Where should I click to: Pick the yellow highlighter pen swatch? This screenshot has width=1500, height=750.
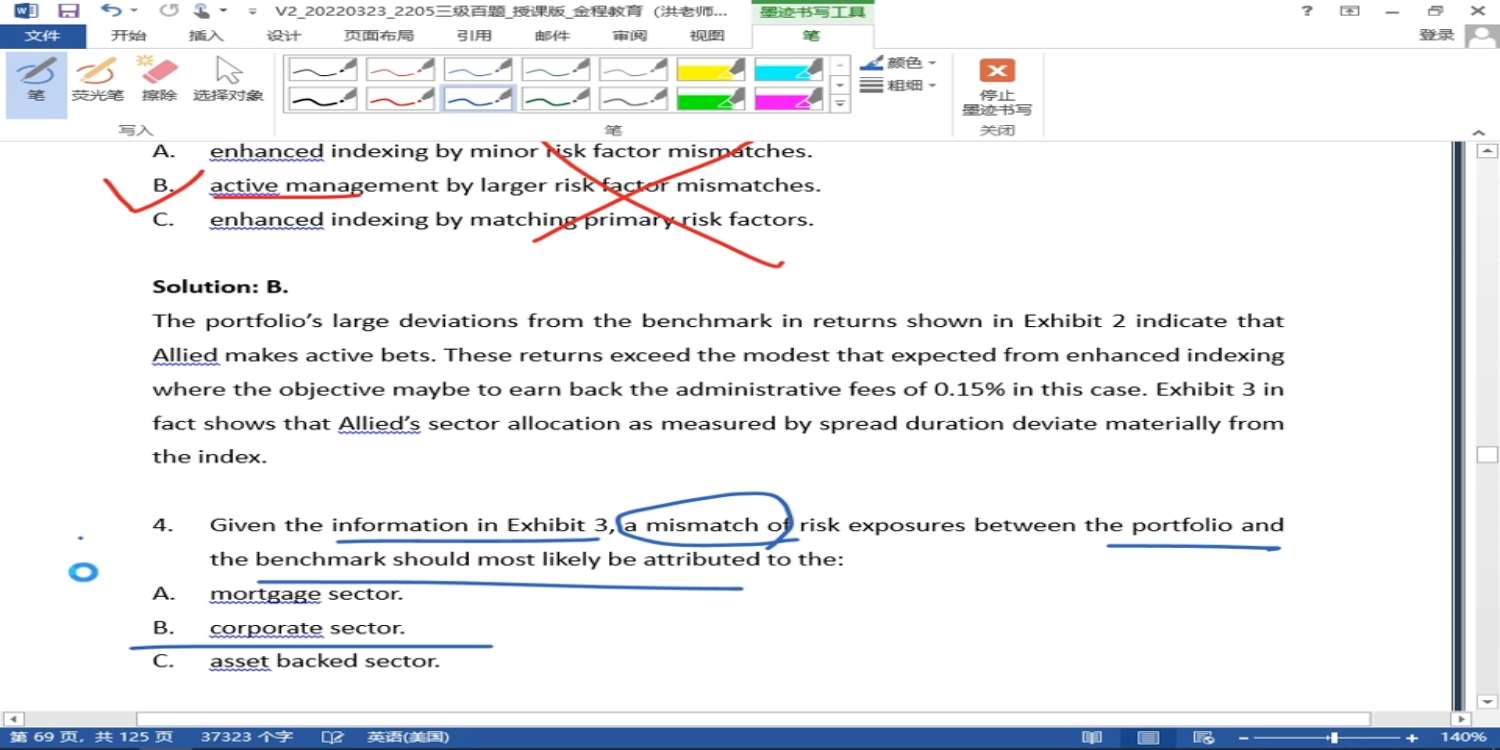(x=711, y=69)
